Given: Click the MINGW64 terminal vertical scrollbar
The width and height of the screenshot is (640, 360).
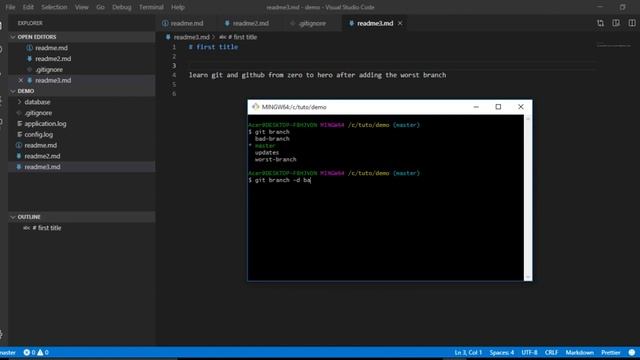Looking at the screenshot, I should [x=528, y=198].
